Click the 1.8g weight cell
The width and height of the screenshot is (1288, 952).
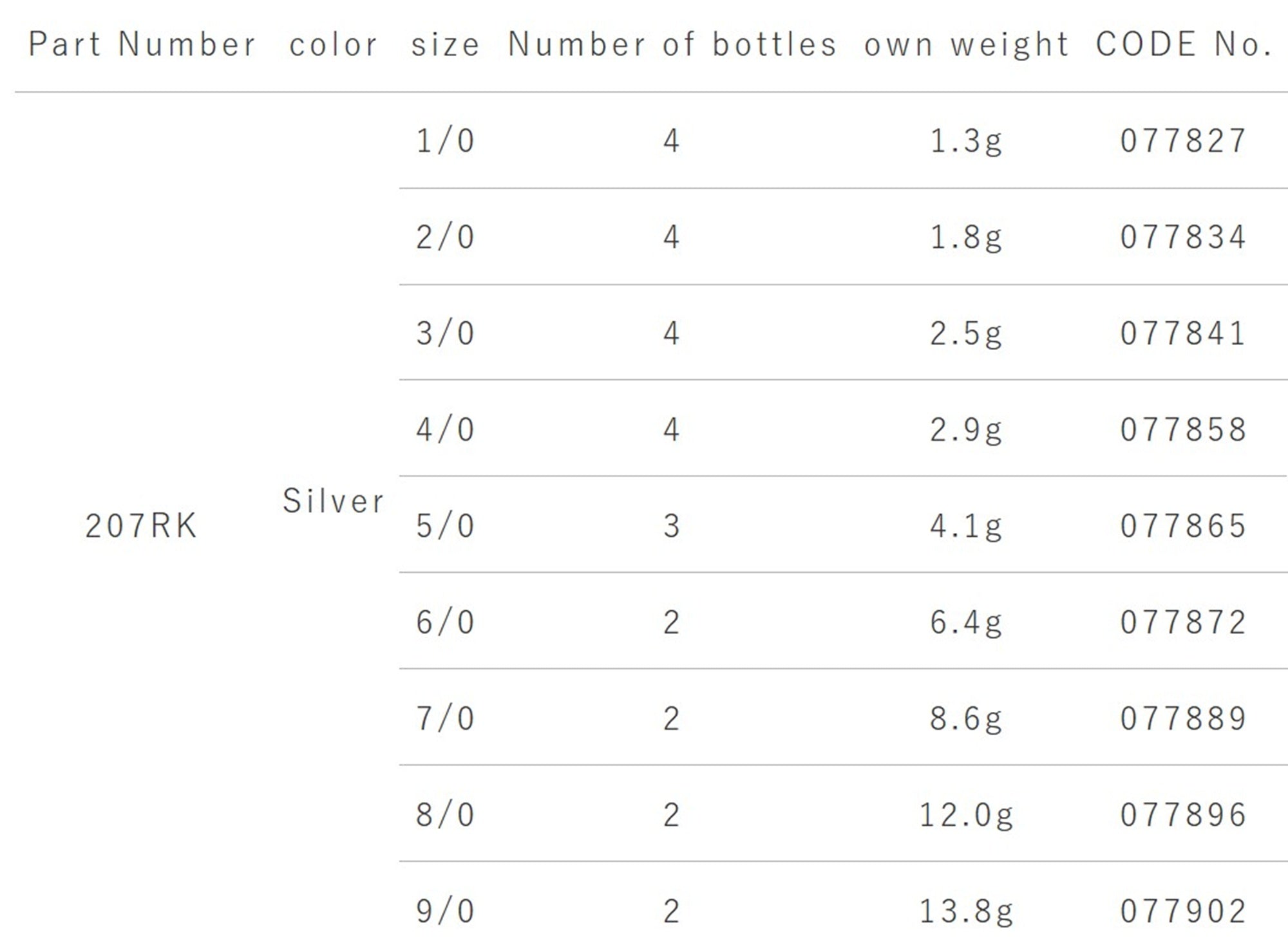(966, 238)
